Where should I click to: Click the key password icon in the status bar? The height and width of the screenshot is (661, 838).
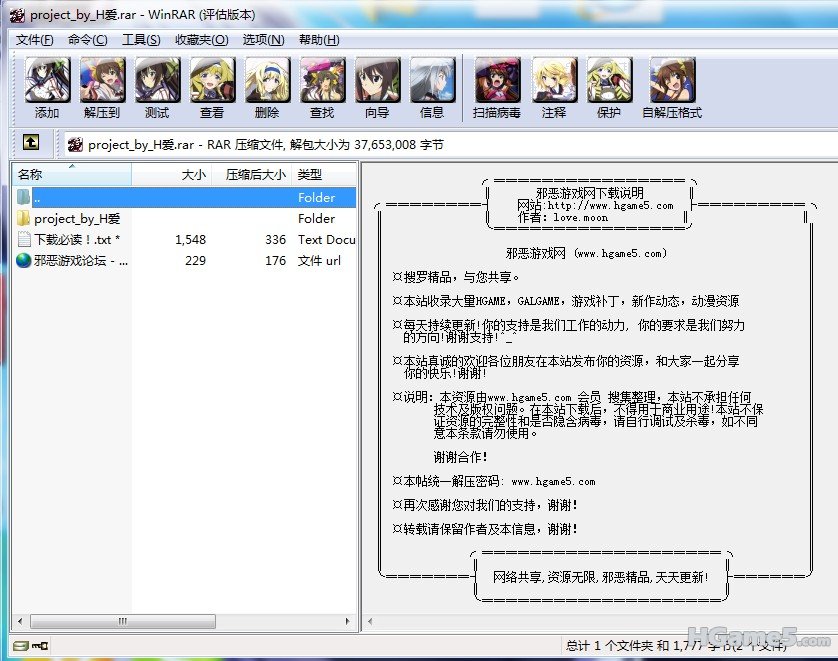click(x=40, y=646)
